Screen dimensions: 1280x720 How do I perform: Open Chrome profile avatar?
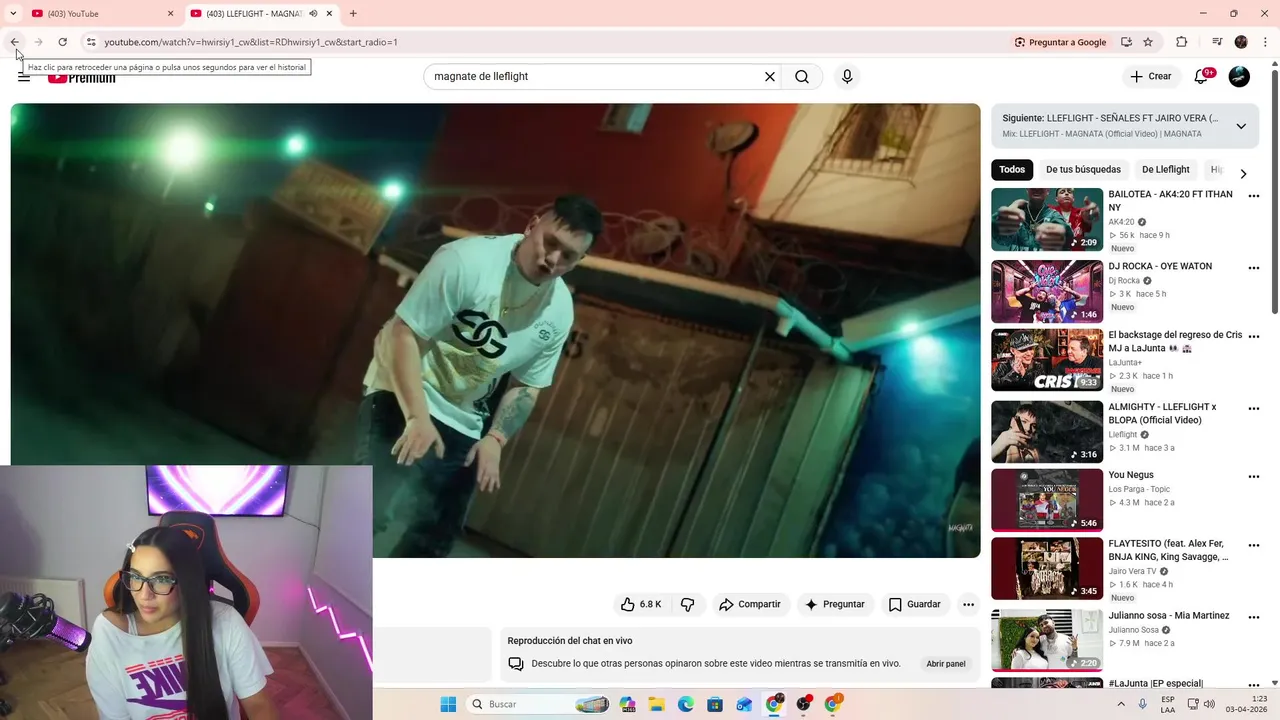[x=1241, y=42]
